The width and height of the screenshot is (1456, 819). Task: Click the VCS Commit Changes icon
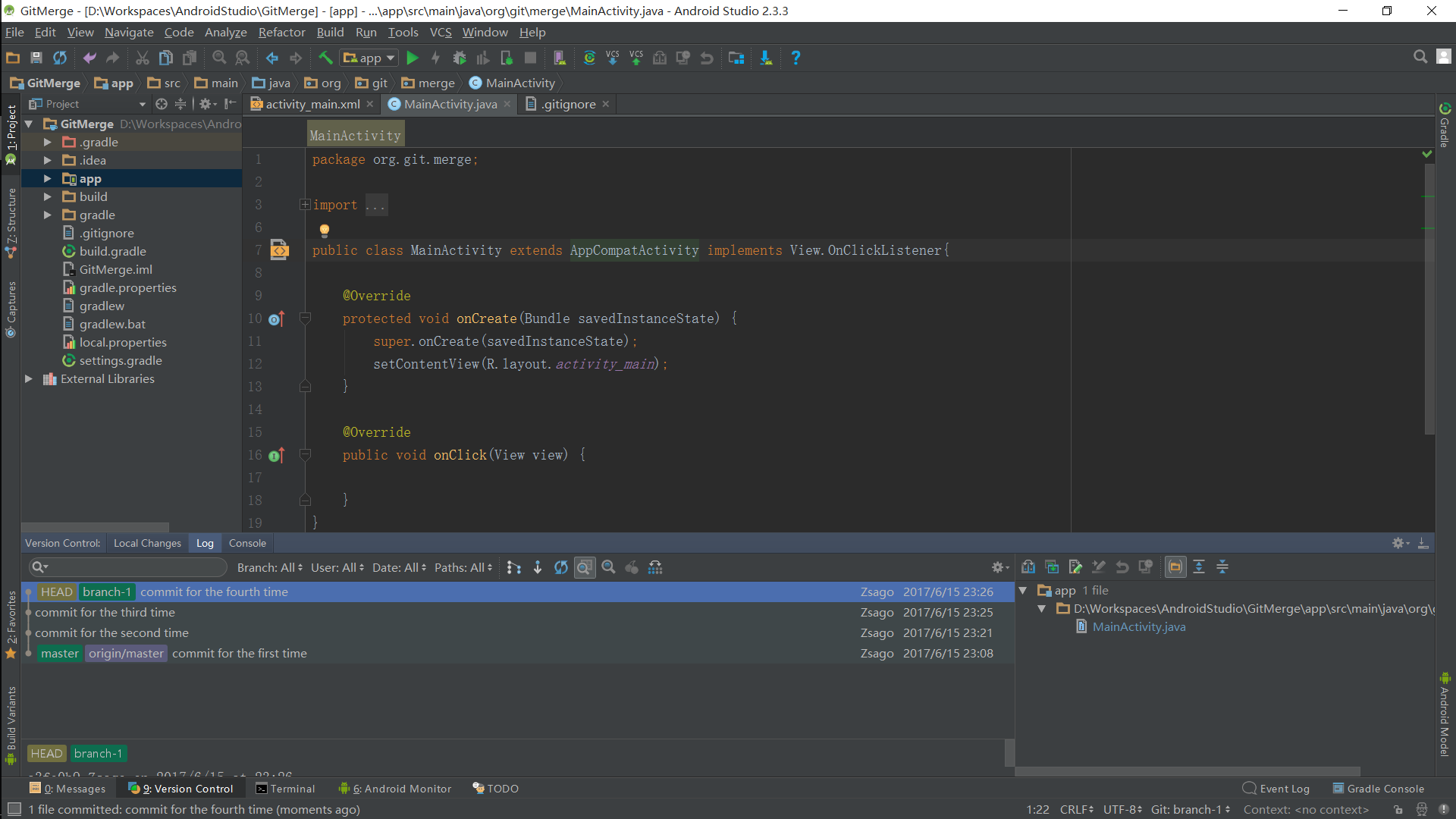636,58
